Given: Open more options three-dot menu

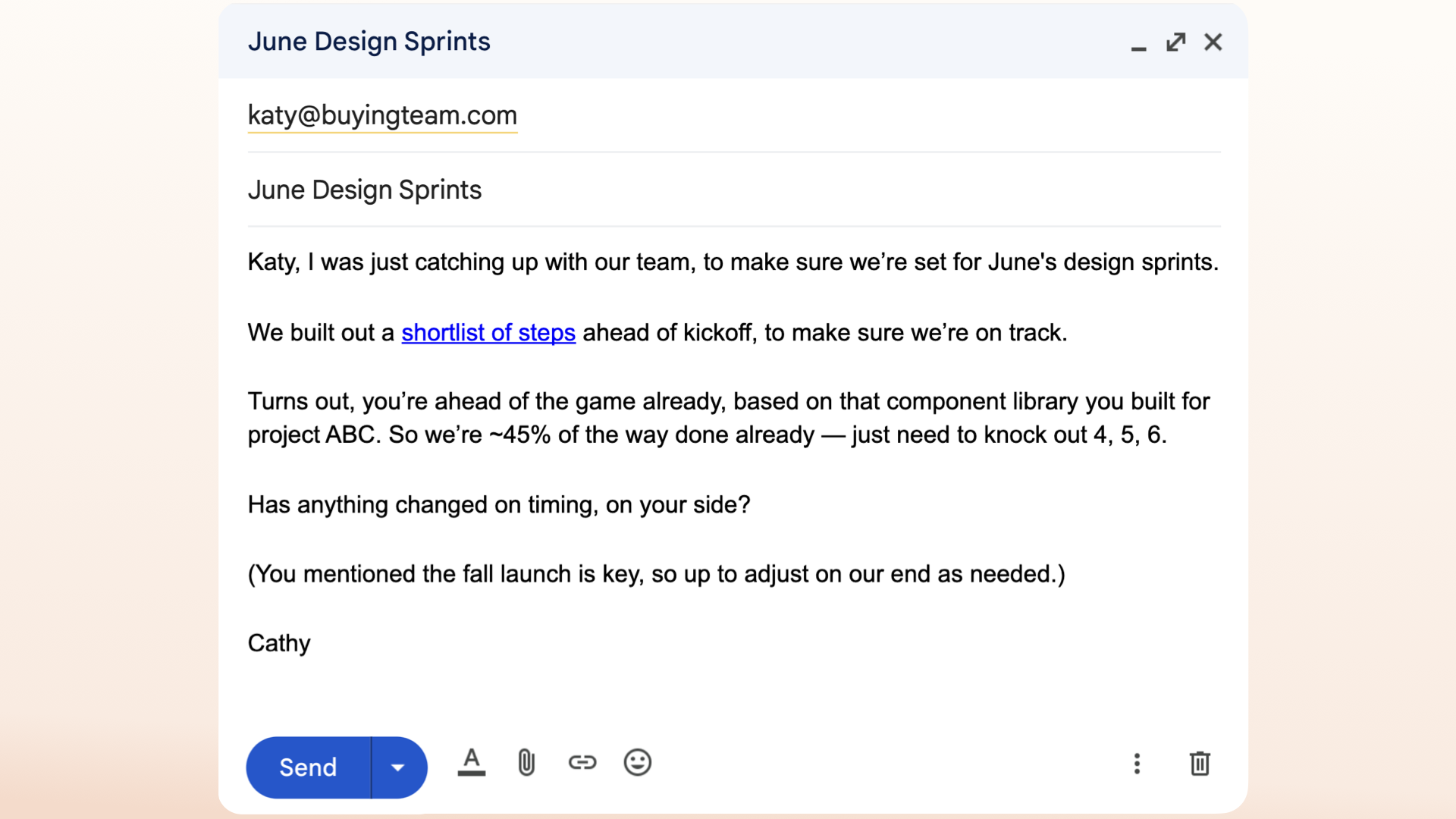Looking at the screenshot, I should (1136, 764).
